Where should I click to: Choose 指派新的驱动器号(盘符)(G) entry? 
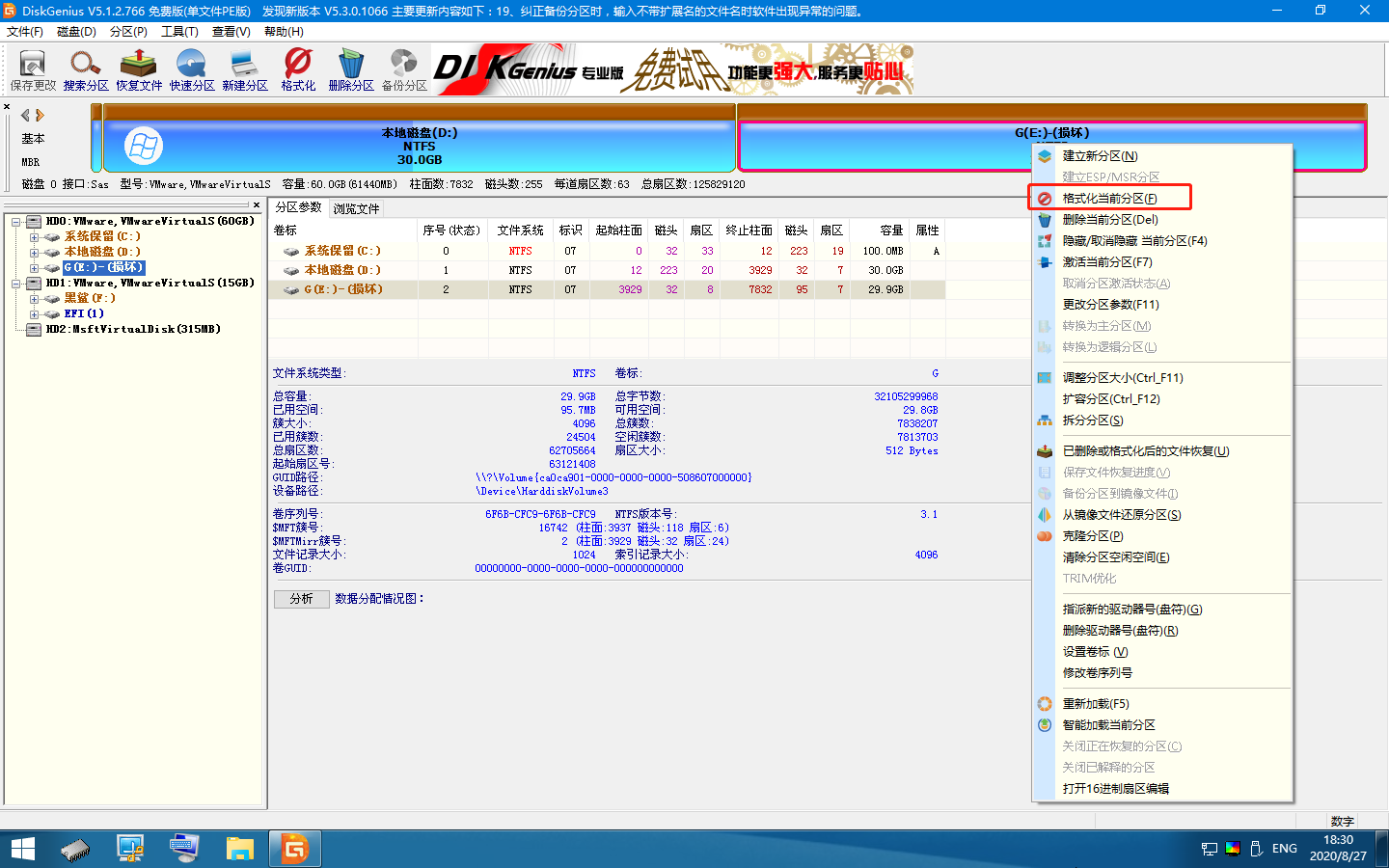[1162, 609]
